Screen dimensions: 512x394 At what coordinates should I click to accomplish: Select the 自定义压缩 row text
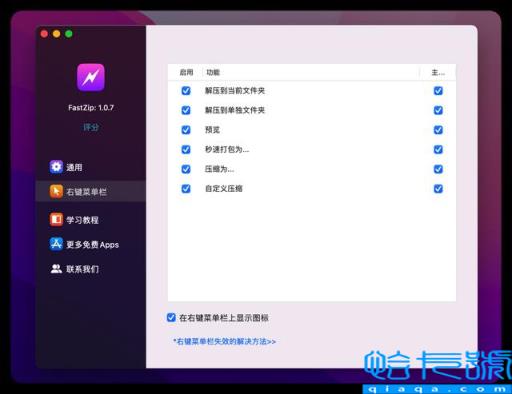click(x=223, y=189)
